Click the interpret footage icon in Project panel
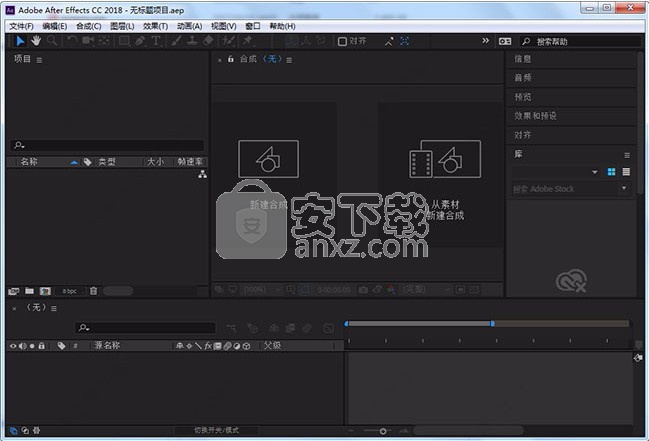 (14, 291)
